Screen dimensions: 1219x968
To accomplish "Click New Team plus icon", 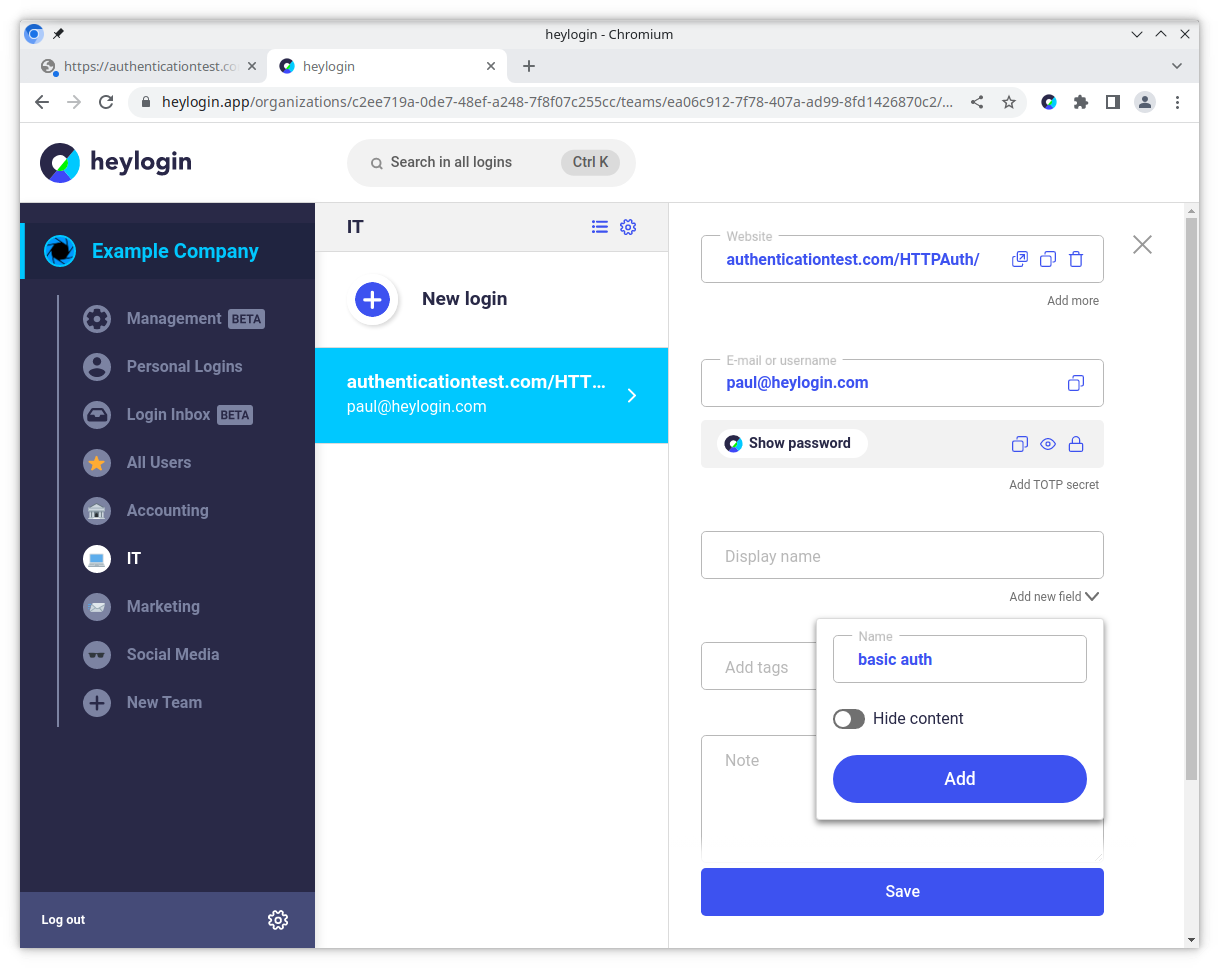I will coord(97,703).
